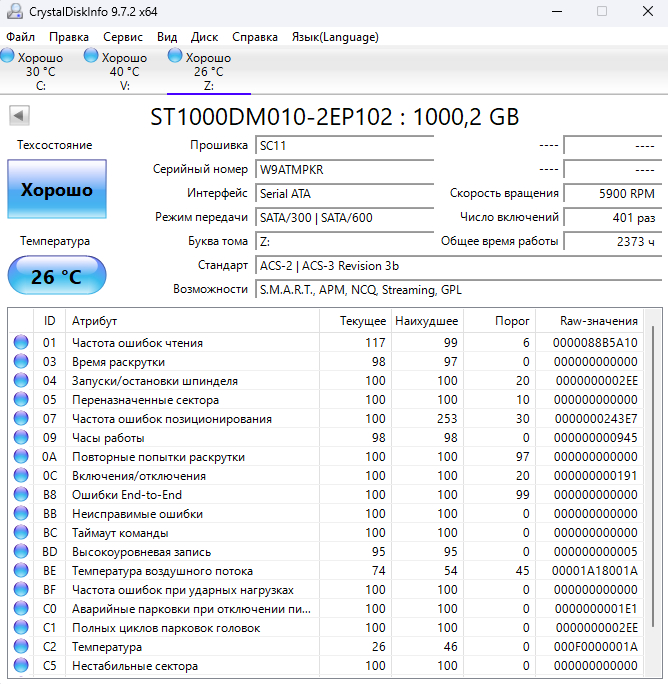Click the CrystalDiskInfo app icon in title bar
668x684 pixels.
click(x=13, y=11)
